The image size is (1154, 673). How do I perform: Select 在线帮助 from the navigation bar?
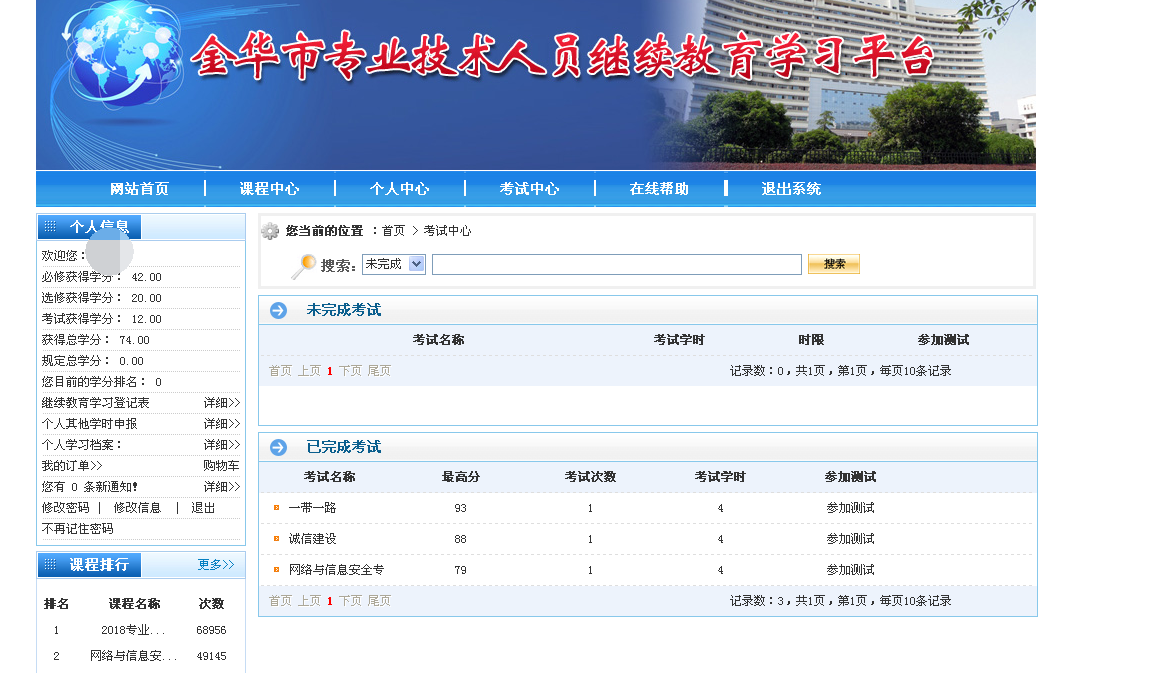click(659, 189)
